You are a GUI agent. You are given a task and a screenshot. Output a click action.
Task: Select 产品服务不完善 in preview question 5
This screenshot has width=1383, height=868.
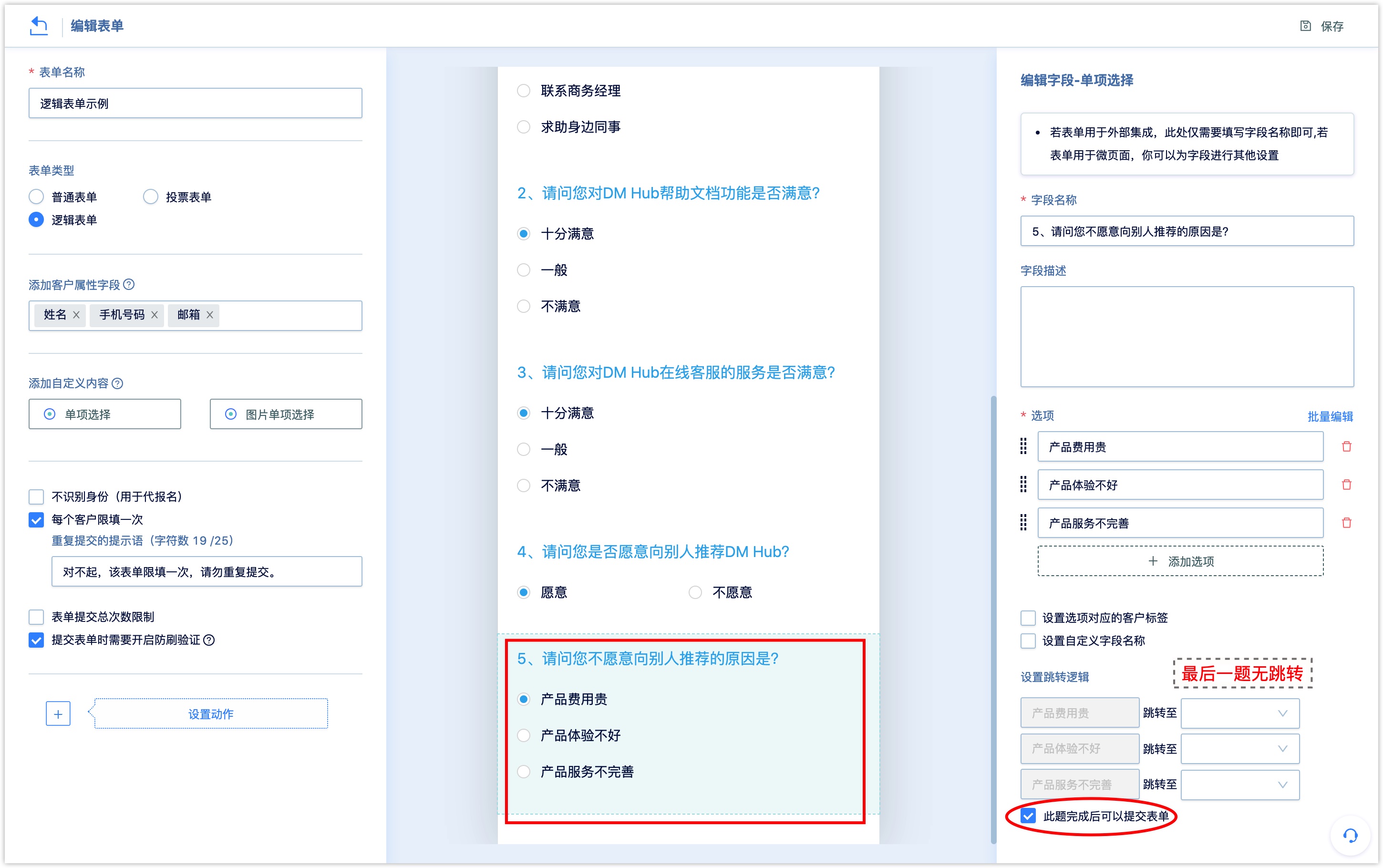click(x=523, y=772)
